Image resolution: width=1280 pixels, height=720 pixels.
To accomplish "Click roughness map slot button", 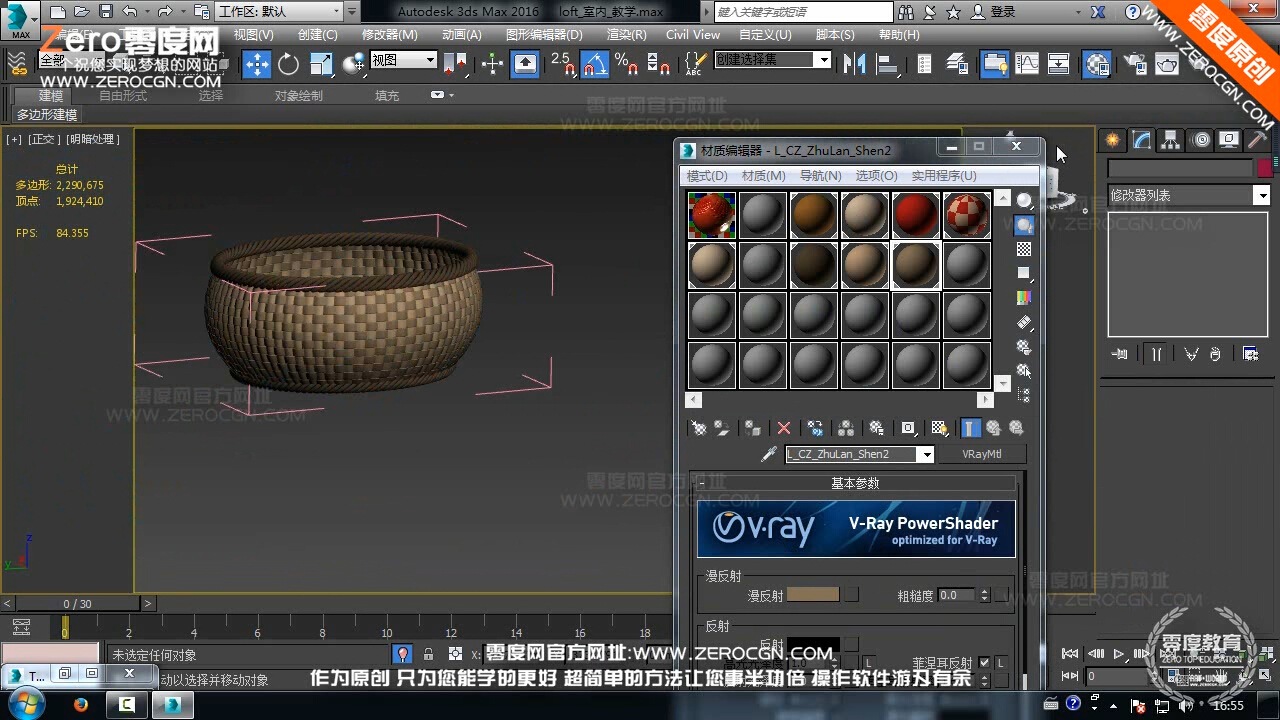I will [x=1001, y=595].
